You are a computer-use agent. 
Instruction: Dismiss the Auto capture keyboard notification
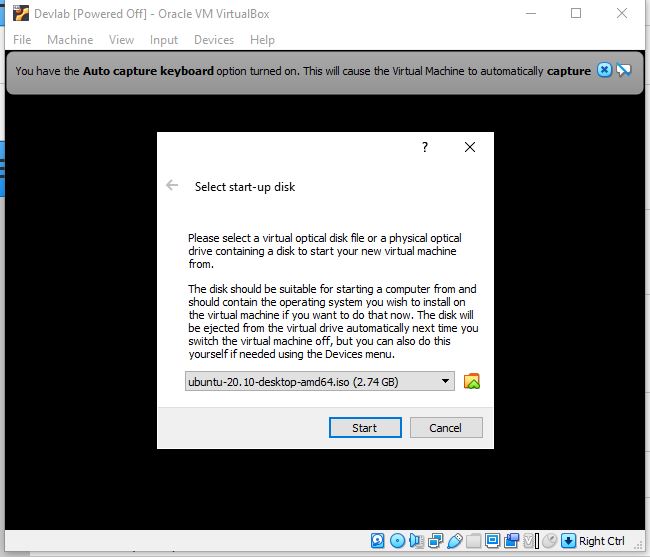(604, 70)
